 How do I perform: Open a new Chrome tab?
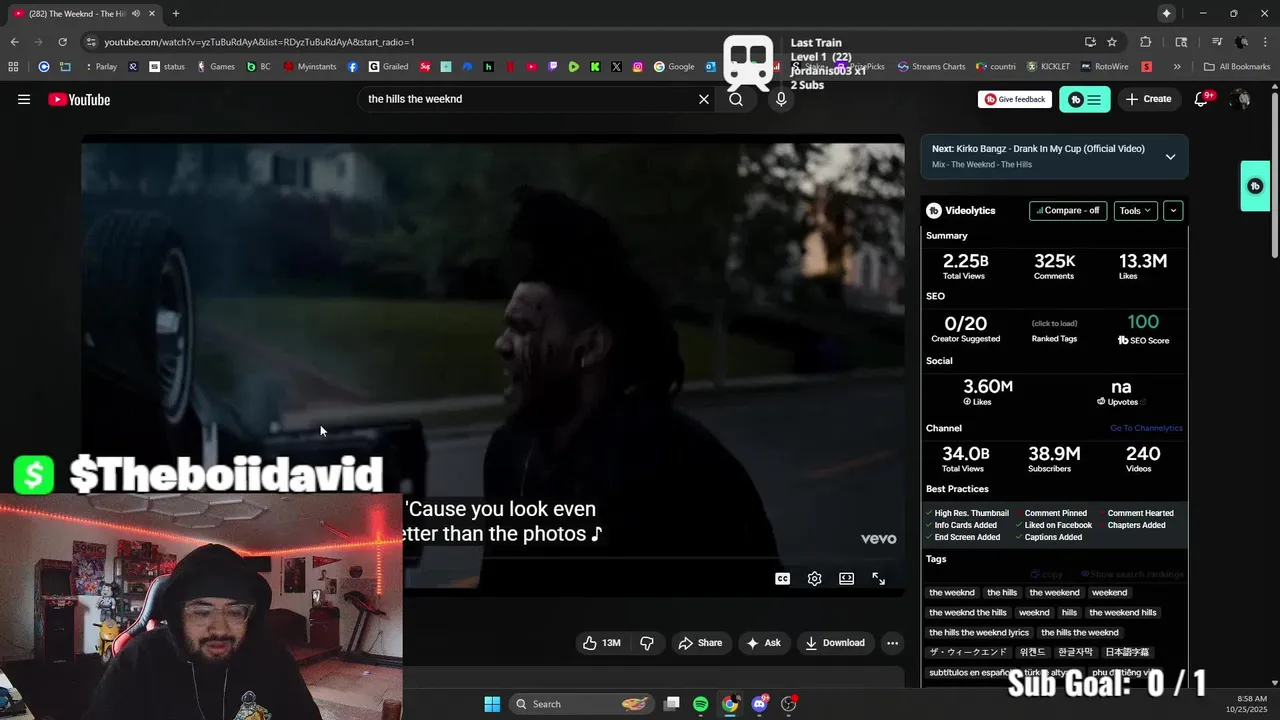point(176,13)
